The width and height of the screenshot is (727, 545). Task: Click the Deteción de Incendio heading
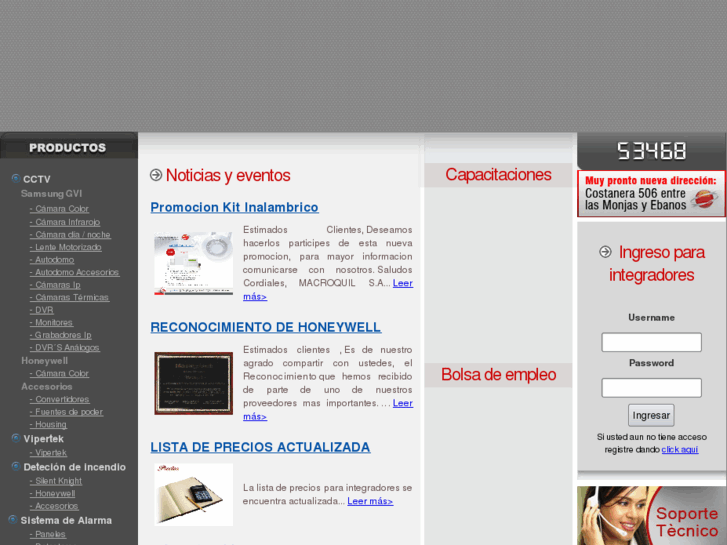coord(75,467)
